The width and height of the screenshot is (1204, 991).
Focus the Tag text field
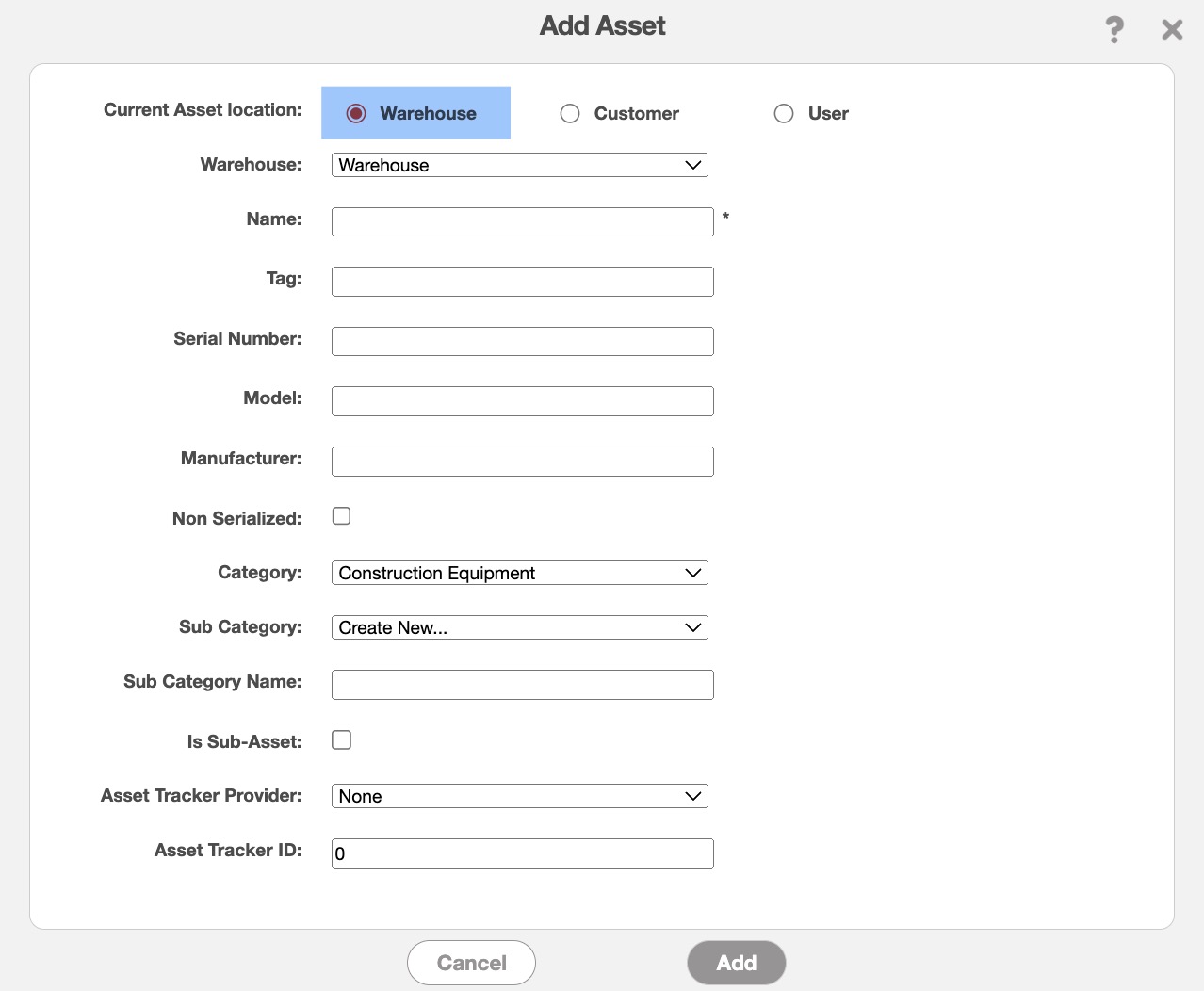point(522,282)
